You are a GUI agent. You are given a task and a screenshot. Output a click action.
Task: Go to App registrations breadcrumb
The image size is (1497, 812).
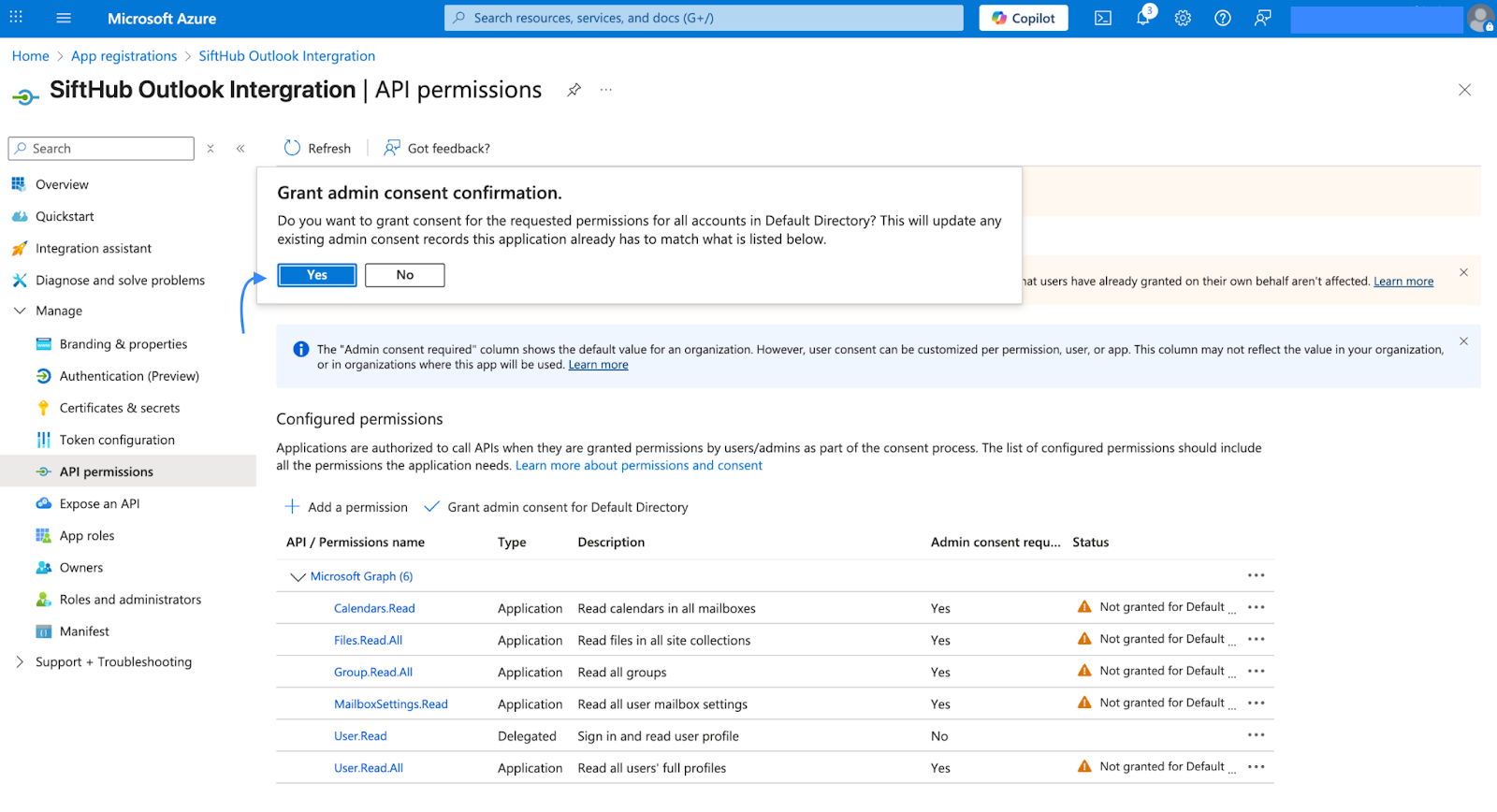[x=124, y=56]
